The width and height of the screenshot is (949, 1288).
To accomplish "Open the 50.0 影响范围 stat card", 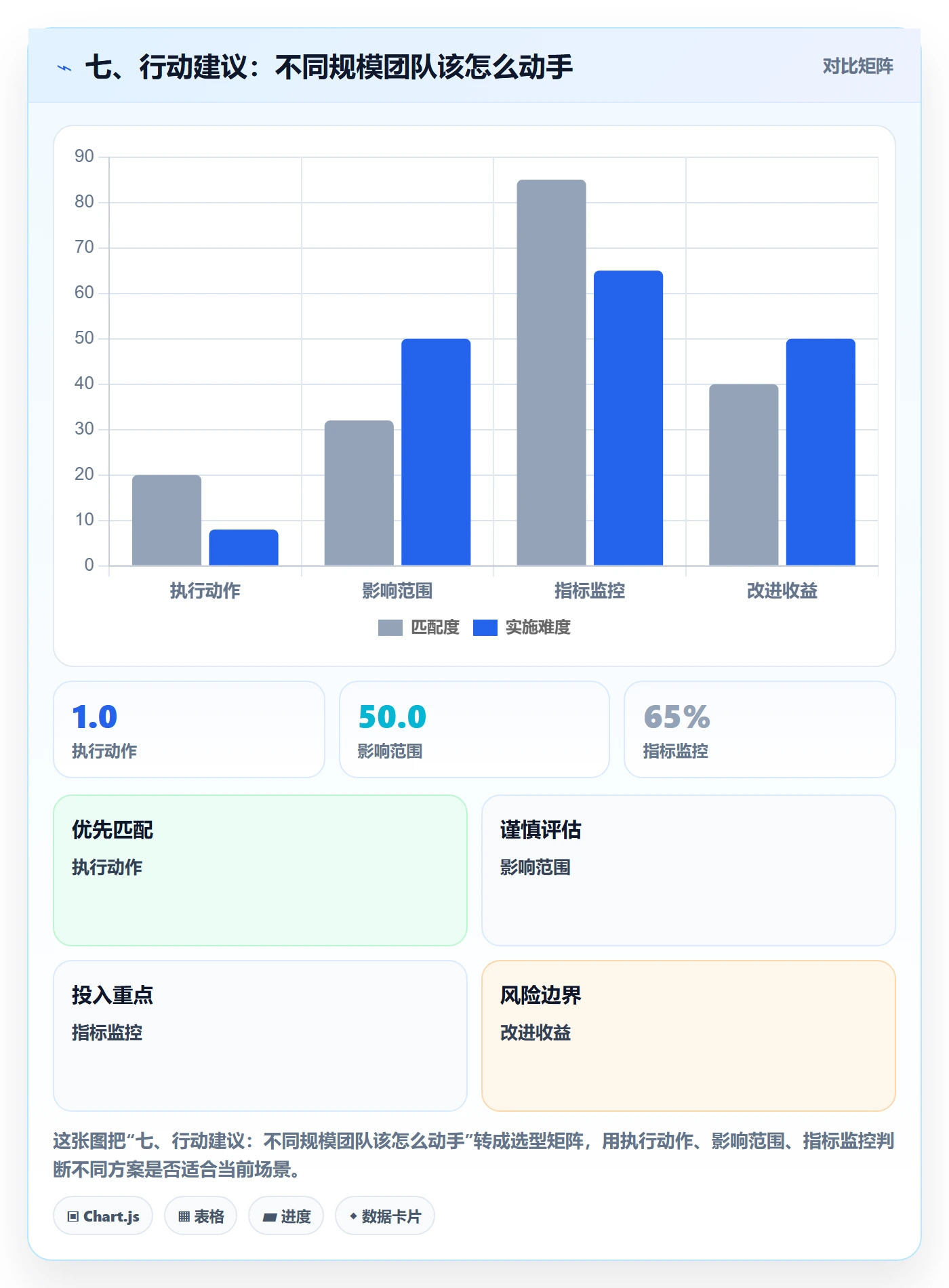I will [x=474, y=729].
